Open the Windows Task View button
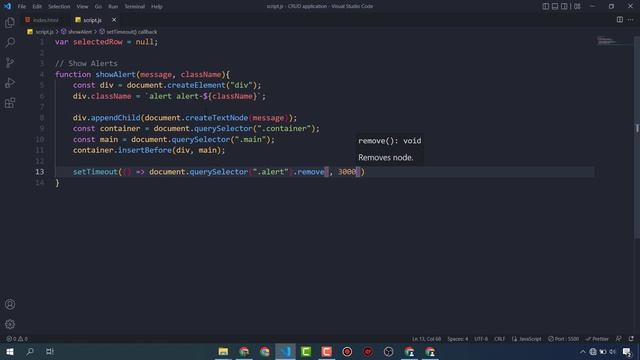This screenshot has width=640, height=360. 50,351
